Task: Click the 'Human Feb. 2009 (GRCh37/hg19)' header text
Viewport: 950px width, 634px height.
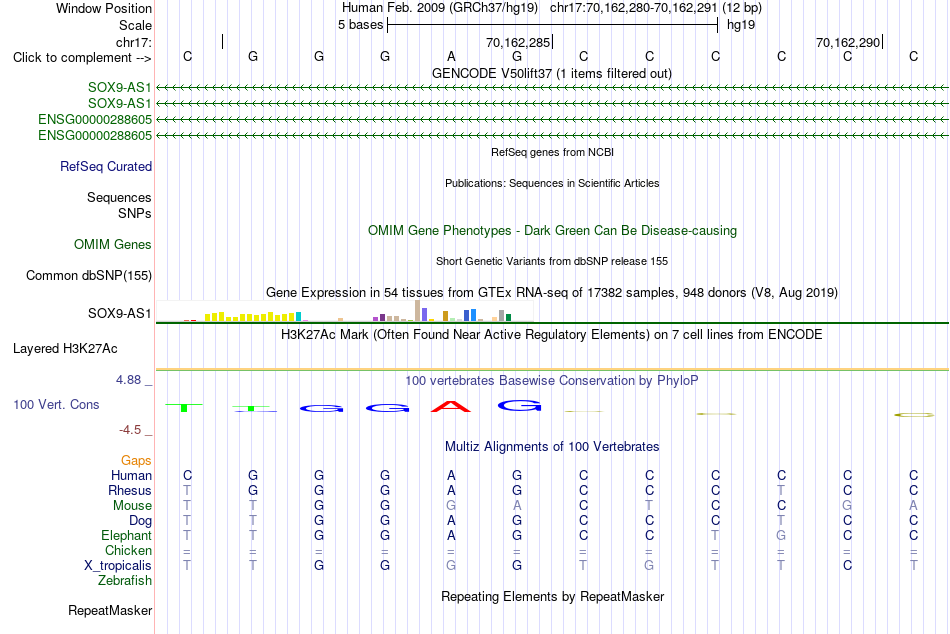Action: click(440, 8)
